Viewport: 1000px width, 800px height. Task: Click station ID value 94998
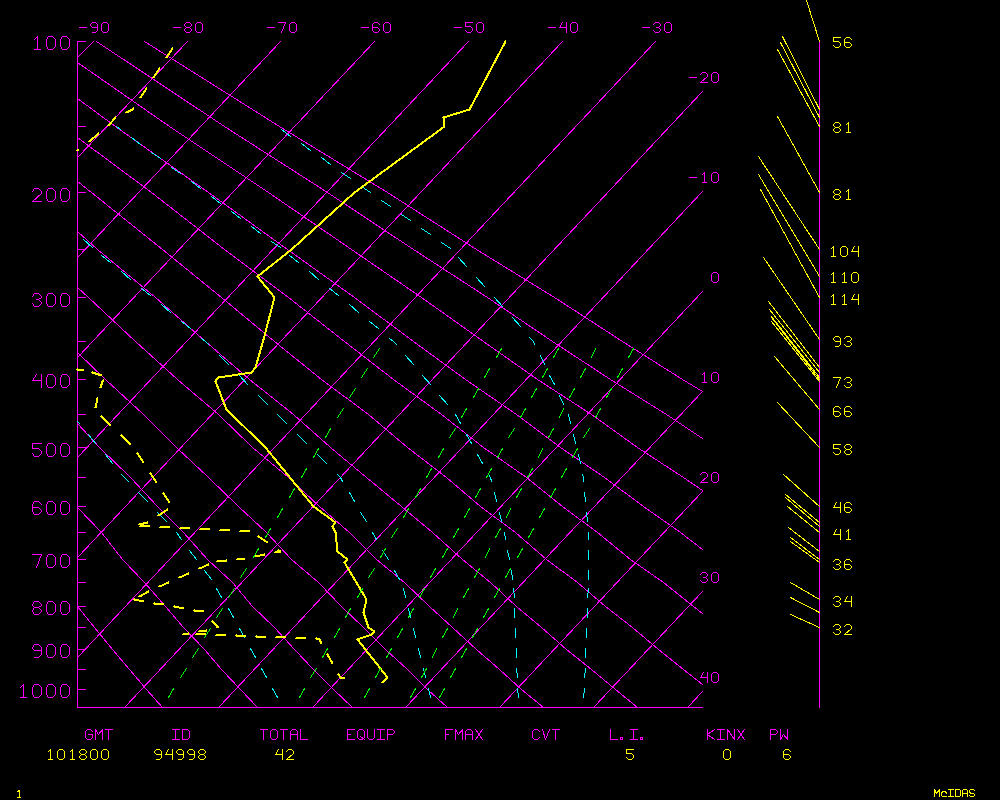pyautogui.click(x=180, y=755)
